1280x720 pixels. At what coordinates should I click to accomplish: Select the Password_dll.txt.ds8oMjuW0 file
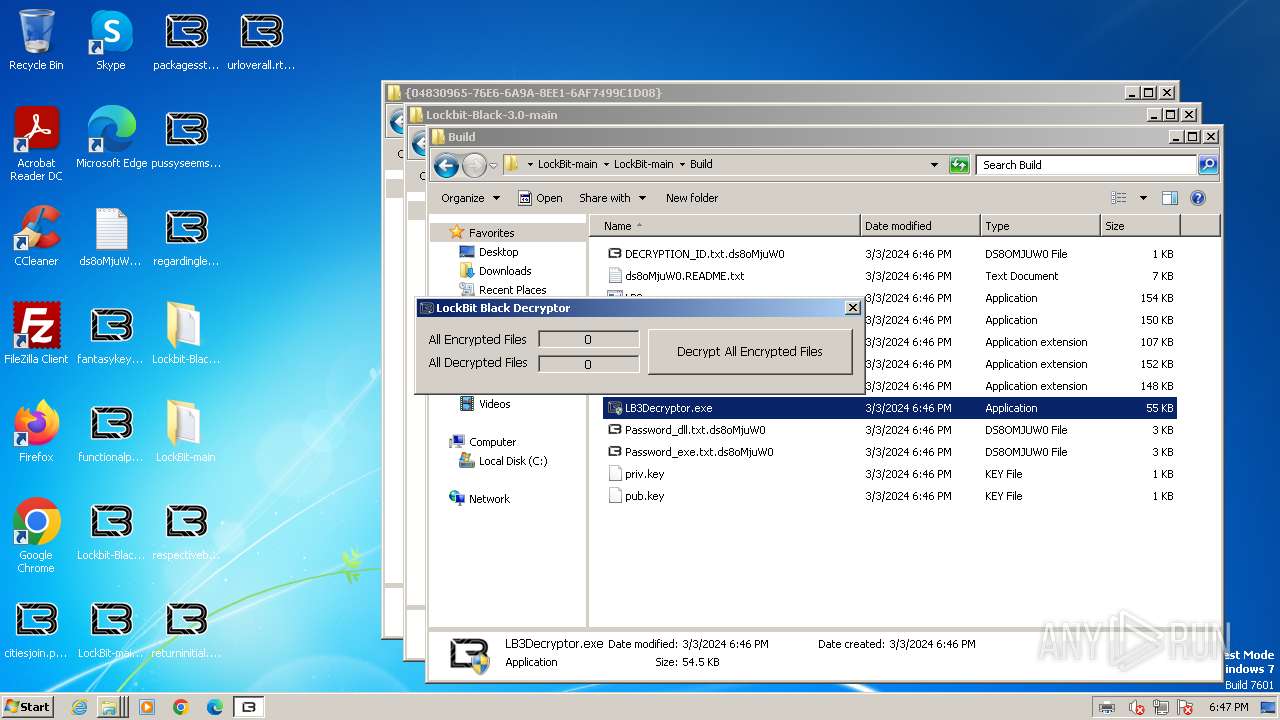coord(890,430)
